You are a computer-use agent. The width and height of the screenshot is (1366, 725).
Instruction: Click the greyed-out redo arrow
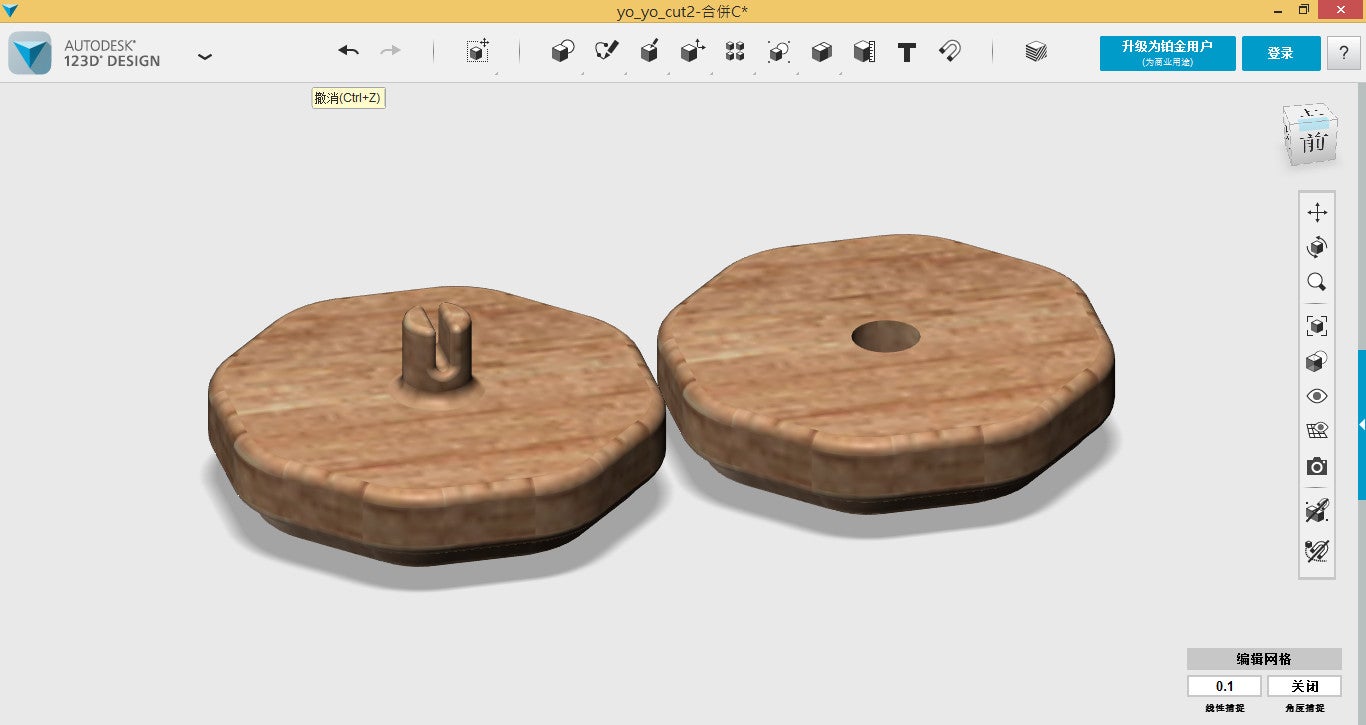tap(391, 51)
